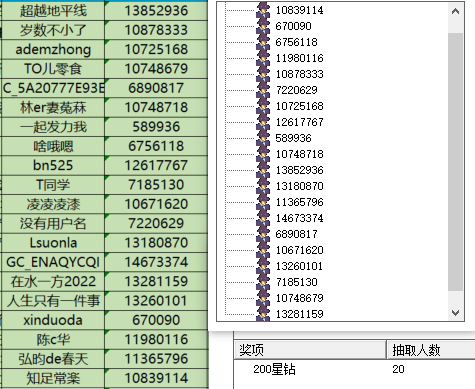Click spreadsheet cell 没有用户名
475x389 pixels.
(53, 223)
